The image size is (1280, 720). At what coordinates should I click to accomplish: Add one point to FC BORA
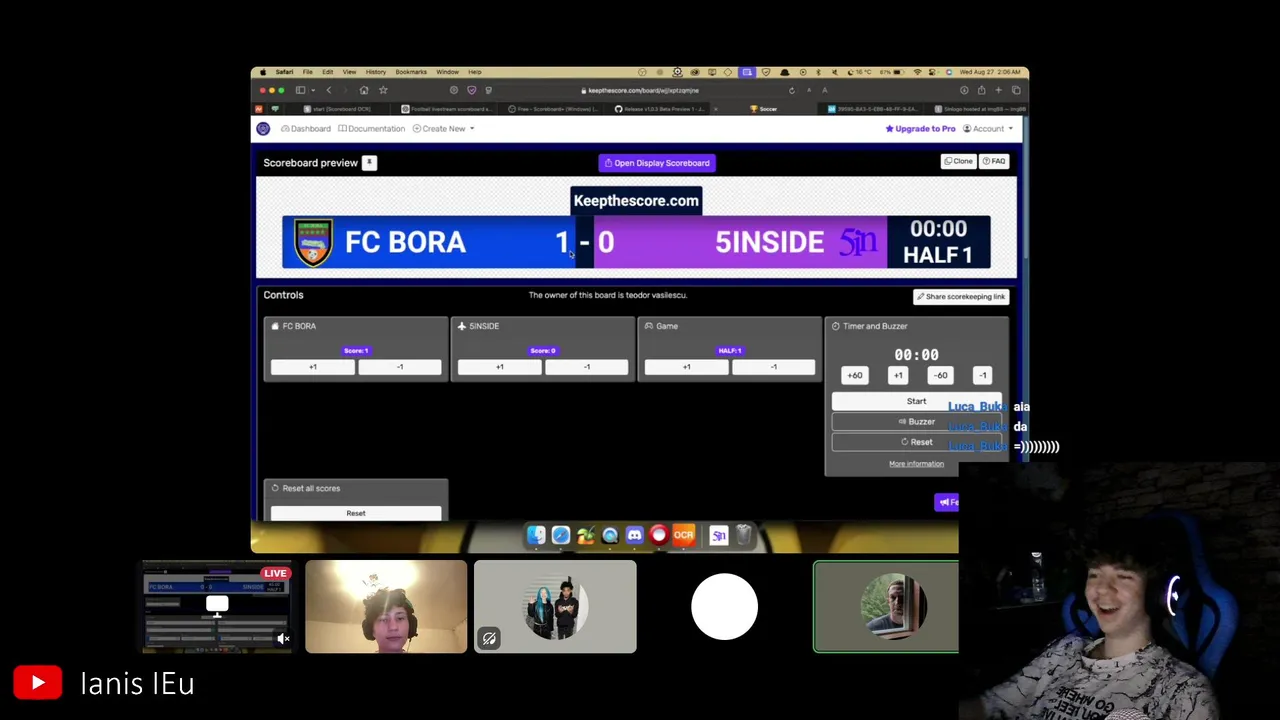tap(313, 367)
